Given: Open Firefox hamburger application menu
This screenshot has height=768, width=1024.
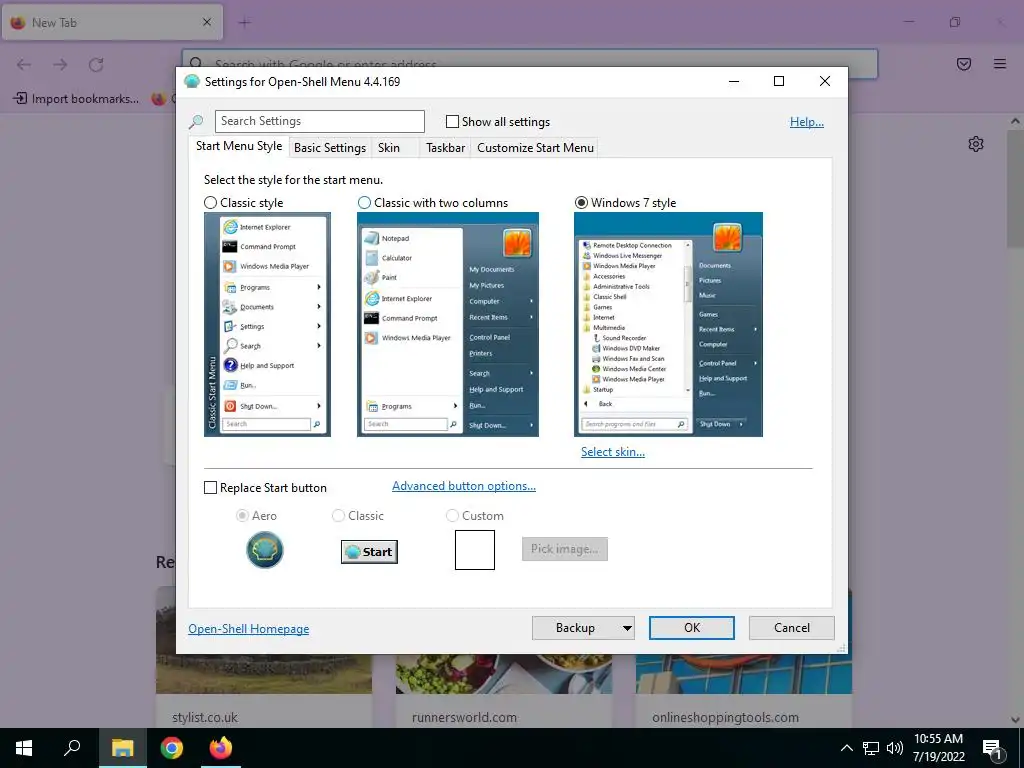Looking at the screenshot, I should 1000,64.
